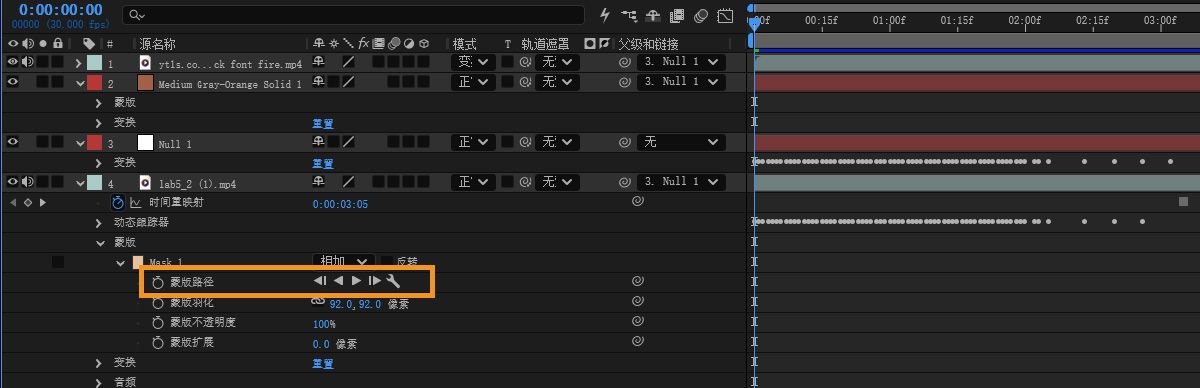Hide the Null 1 layer eye
The width and height of the screenshot is (1200, 388).
pos(13,142)
